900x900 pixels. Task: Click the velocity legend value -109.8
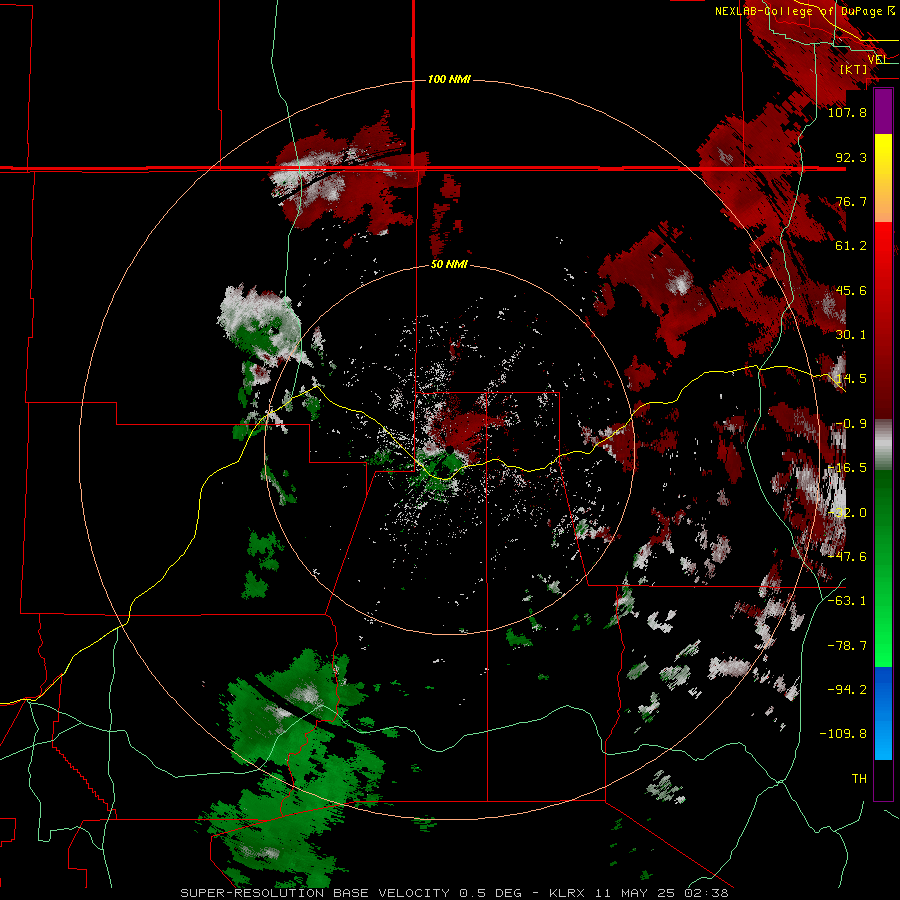click(x=843, y=734)
